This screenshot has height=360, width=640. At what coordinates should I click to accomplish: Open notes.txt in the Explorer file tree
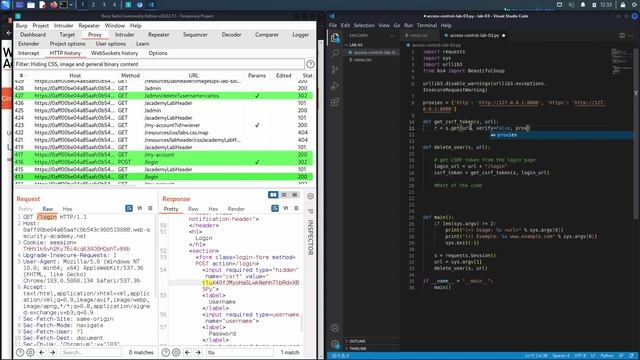[362, 60]
